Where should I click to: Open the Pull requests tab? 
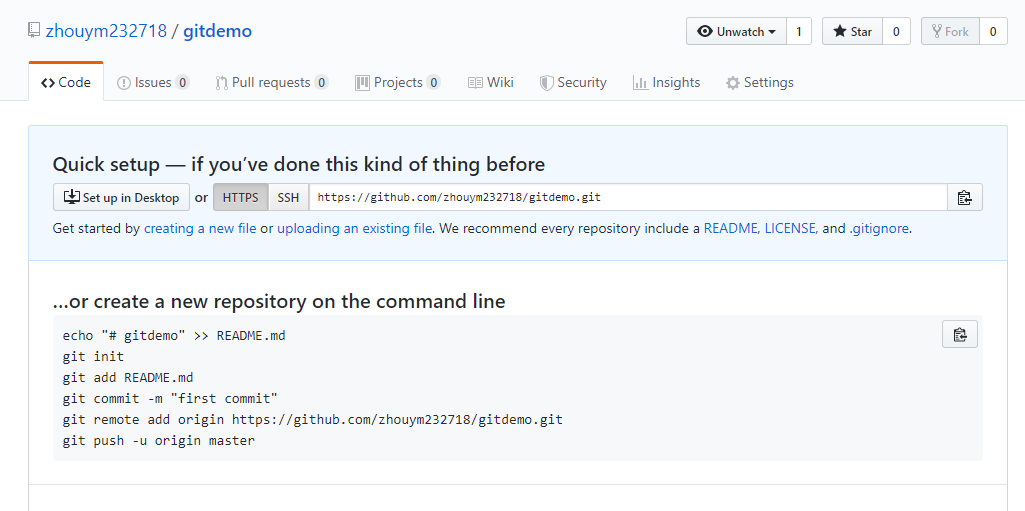271,82
